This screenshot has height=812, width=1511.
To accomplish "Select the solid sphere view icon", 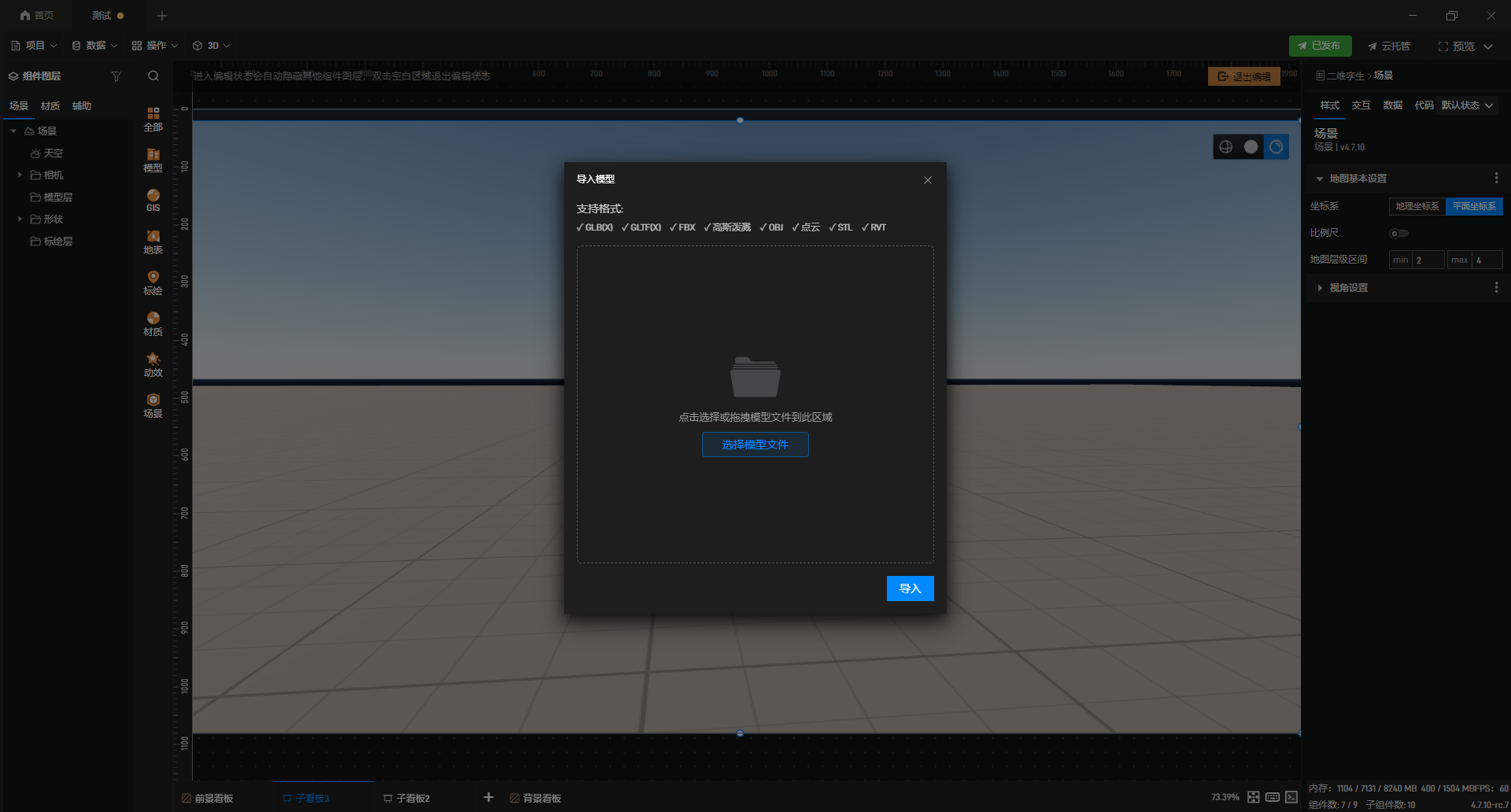I will click(1251, 146).
